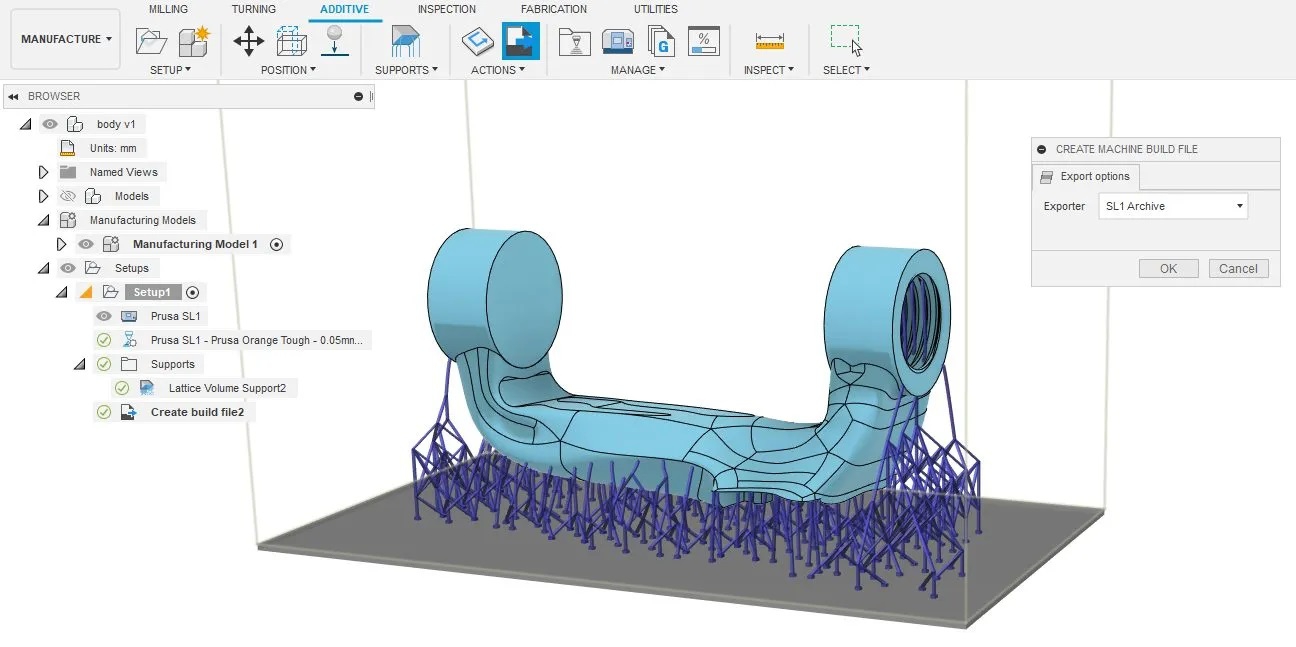
Task: Open the Volume Support tool icon
Action: (406, 42)
